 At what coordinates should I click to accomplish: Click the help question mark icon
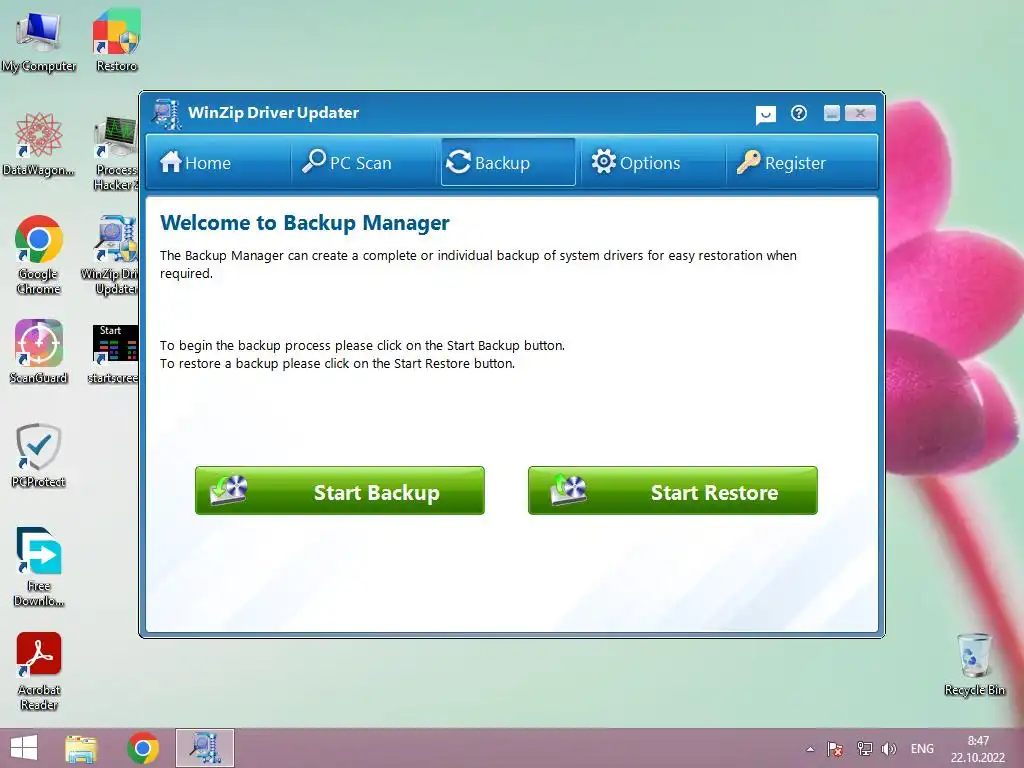(798, 114)
